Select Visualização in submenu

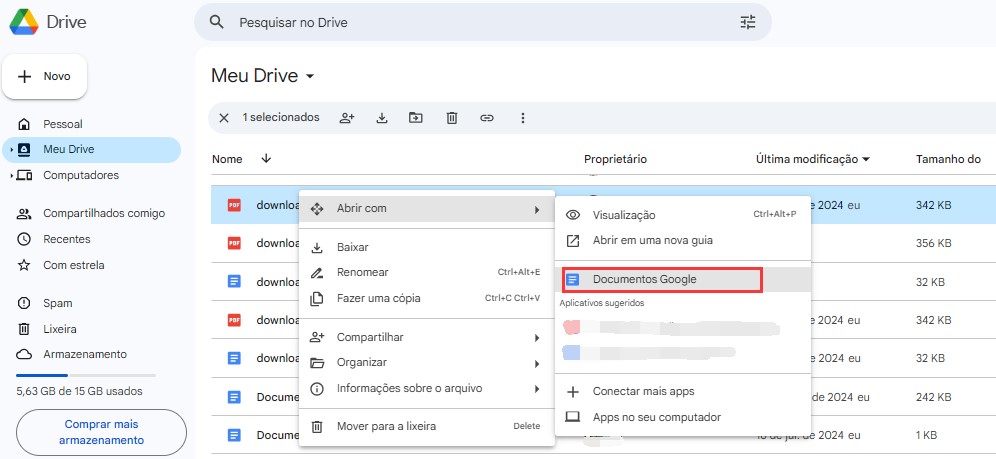click(683, 215)
